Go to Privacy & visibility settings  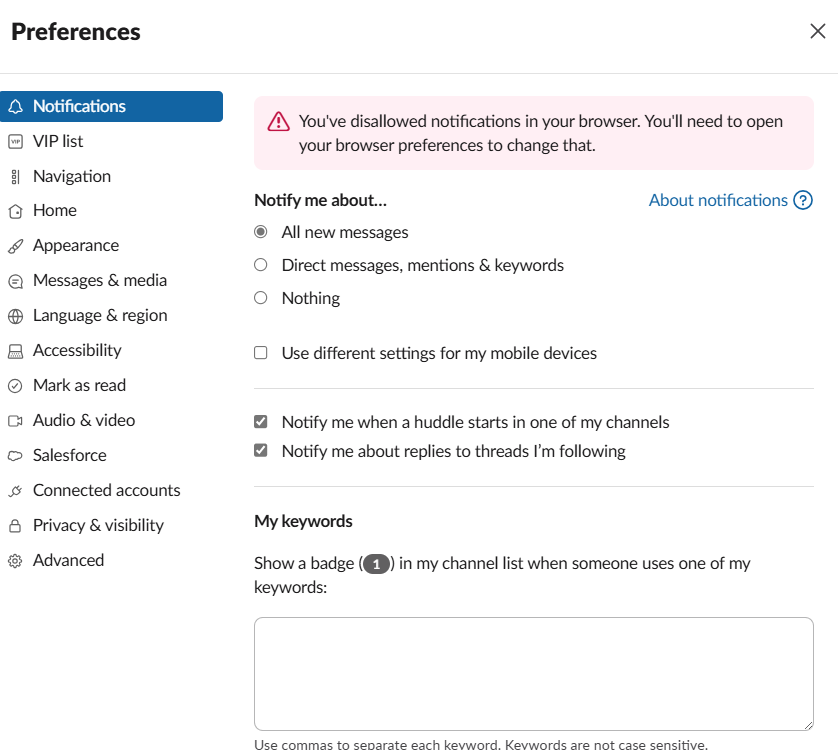111,525
